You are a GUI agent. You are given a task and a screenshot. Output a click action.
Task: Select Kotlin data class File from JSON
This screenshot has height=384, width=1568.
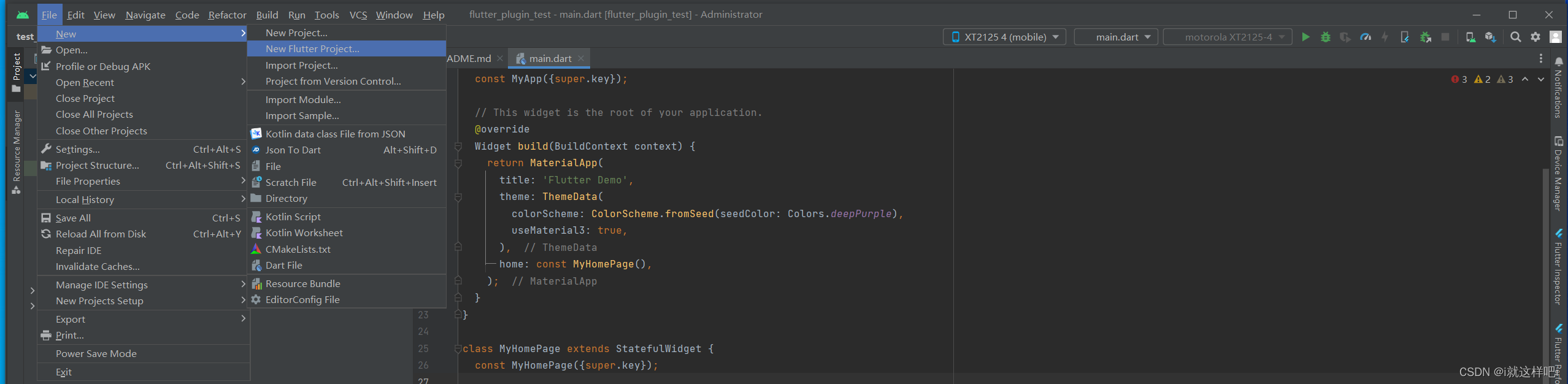(x=347, y=134)
